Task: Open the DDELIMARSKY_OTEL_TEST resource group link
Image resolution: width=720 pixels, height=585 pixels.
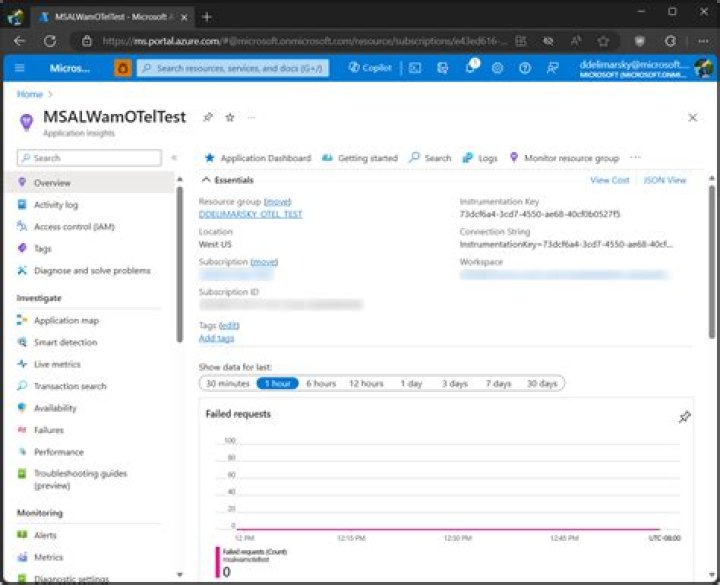Action: click(x=250, y=214)
